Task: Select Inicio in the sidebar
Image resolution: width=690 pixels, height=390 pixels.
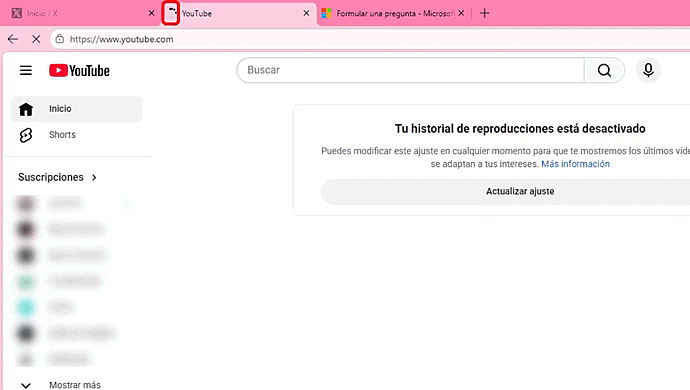Action: pos(77,109)
